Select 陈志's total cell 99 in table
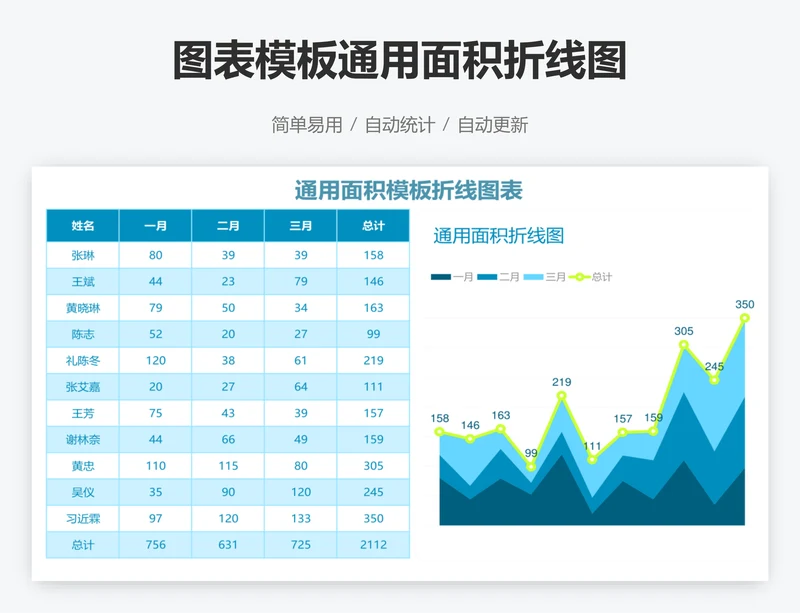Viewport: 800px width, 613px height. (x=373, y=334)
